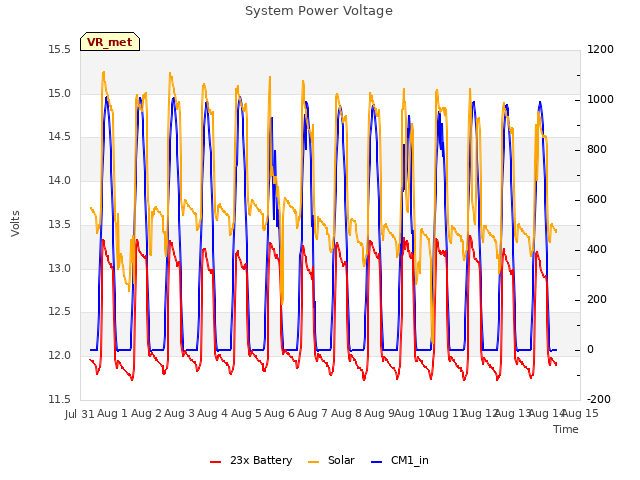Click the -200 right axis value

click(x=599, y=399)
